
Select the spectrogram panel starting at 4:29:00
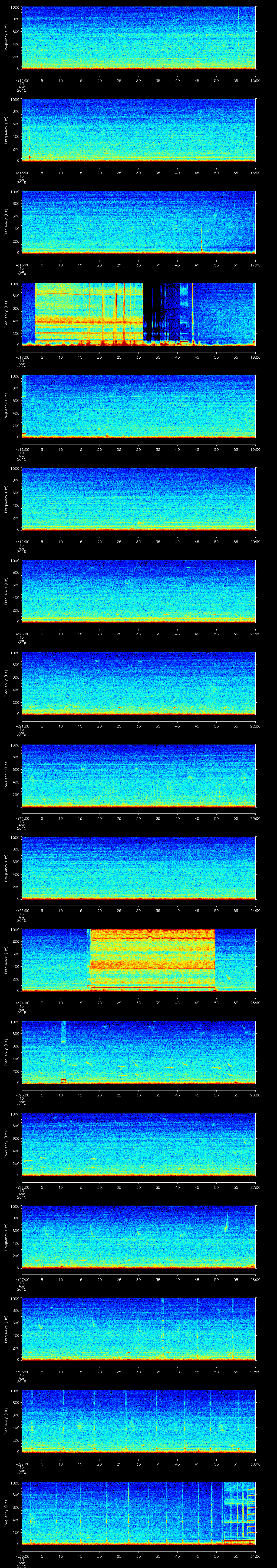[x=138, y=1421]
